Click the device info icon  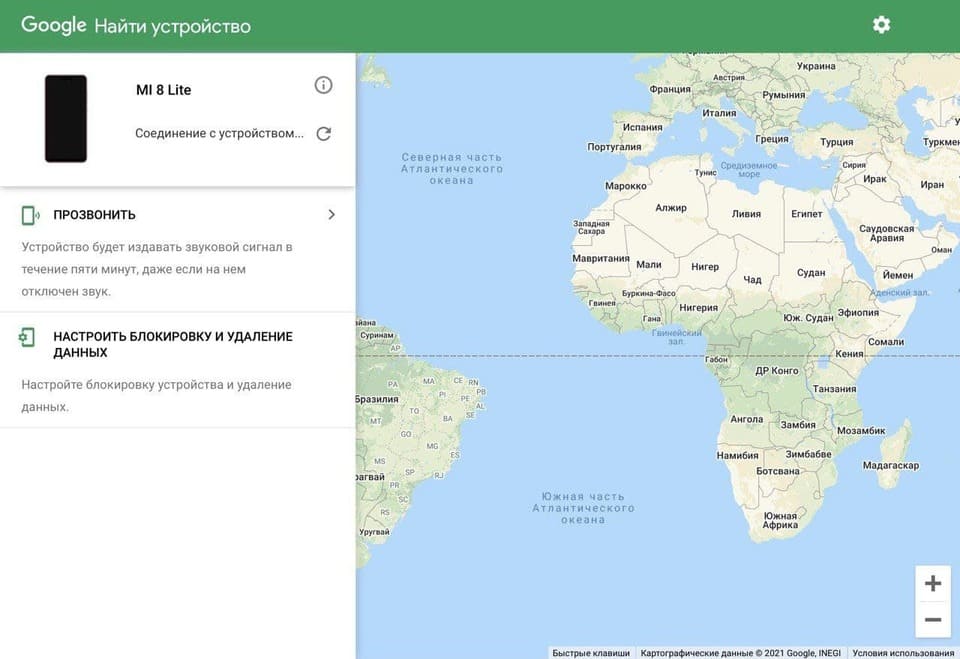coord(323,85)
